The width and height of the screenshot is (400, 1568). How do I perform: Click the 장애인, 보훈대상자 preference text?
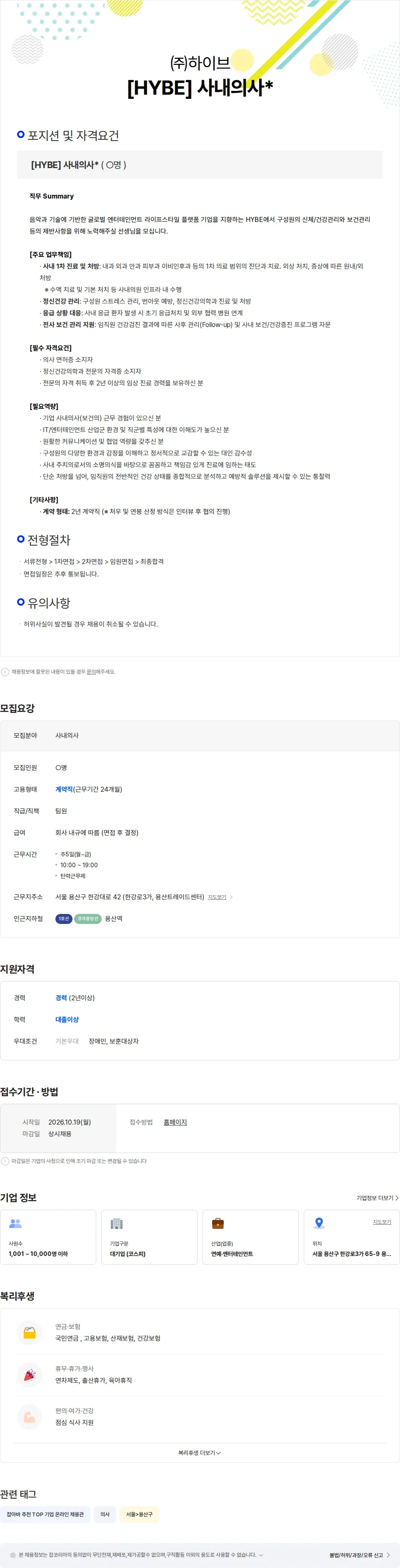114,1042
